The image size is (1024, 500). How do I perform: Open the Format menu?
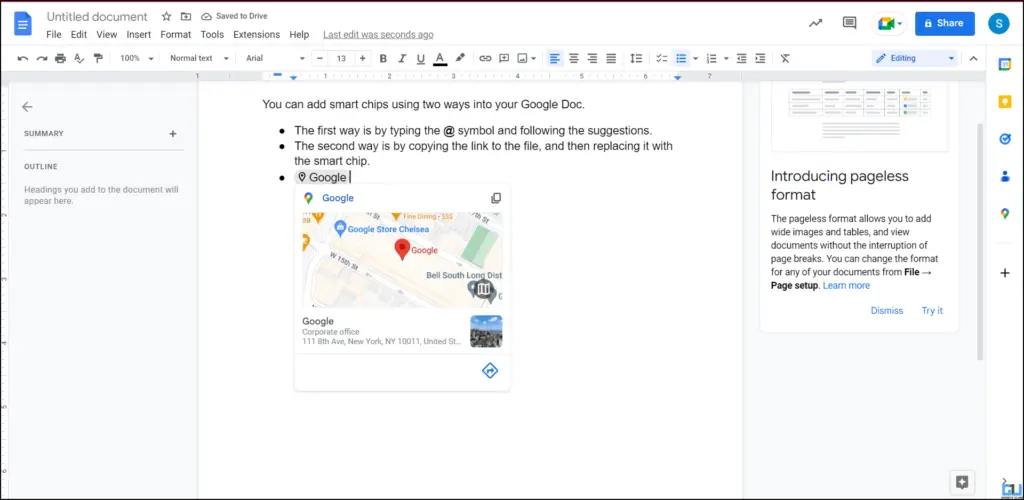click(176, 35)
